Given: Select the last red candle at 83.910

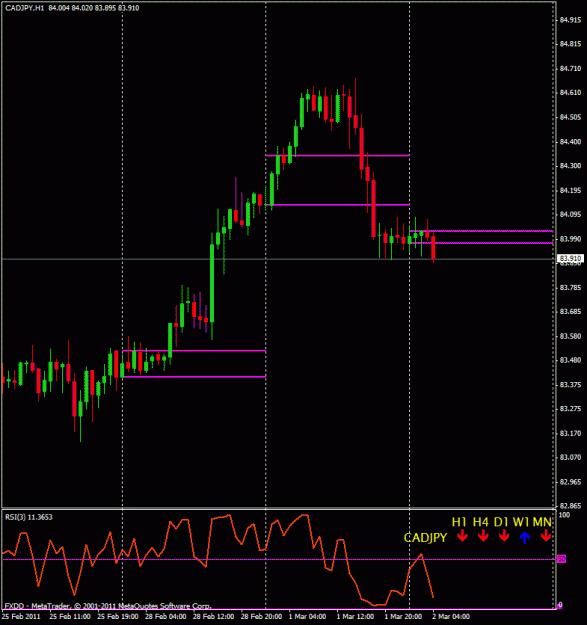Looking at the screenshot, I should click(433, 248).
